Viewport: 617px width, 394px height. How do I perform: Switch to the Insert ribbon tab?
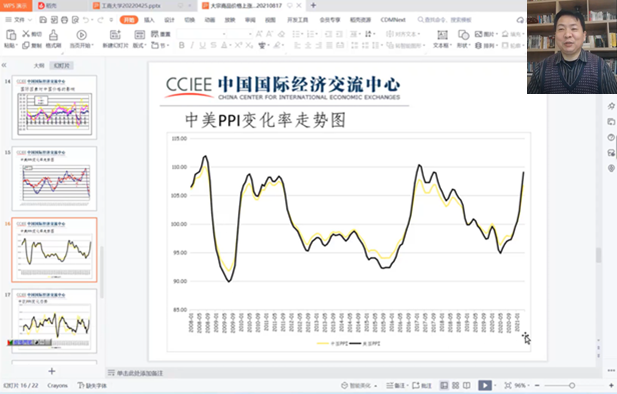pos(149,20)
